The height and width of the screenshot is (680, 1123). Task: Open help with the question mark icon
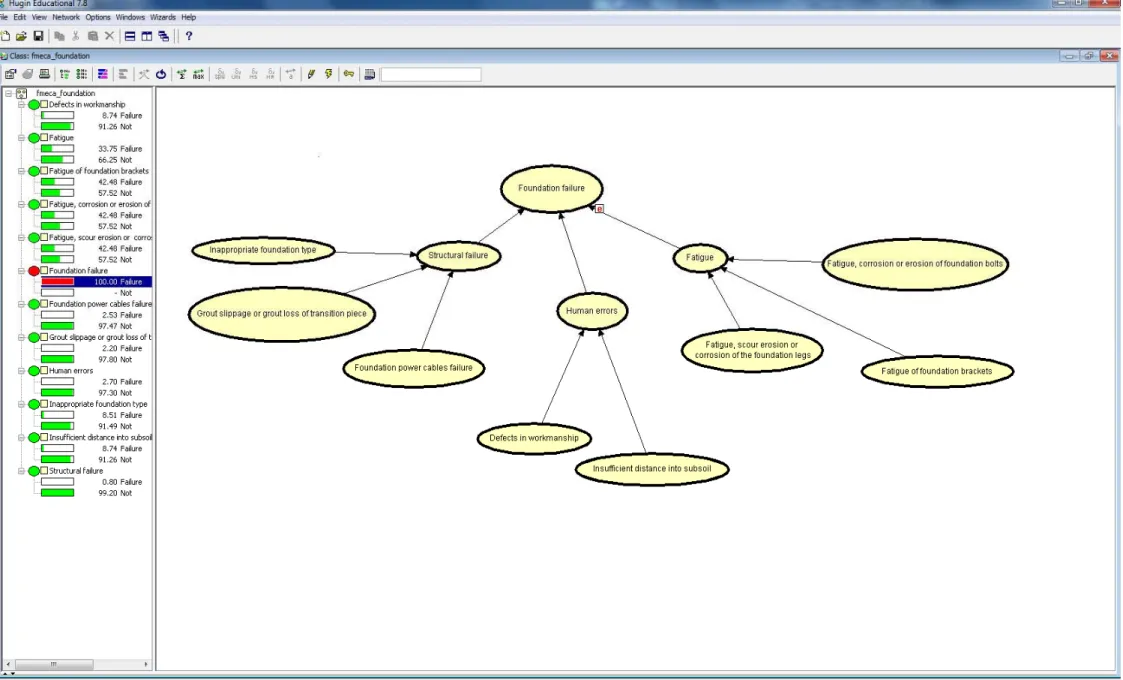(x=189, y=36)
